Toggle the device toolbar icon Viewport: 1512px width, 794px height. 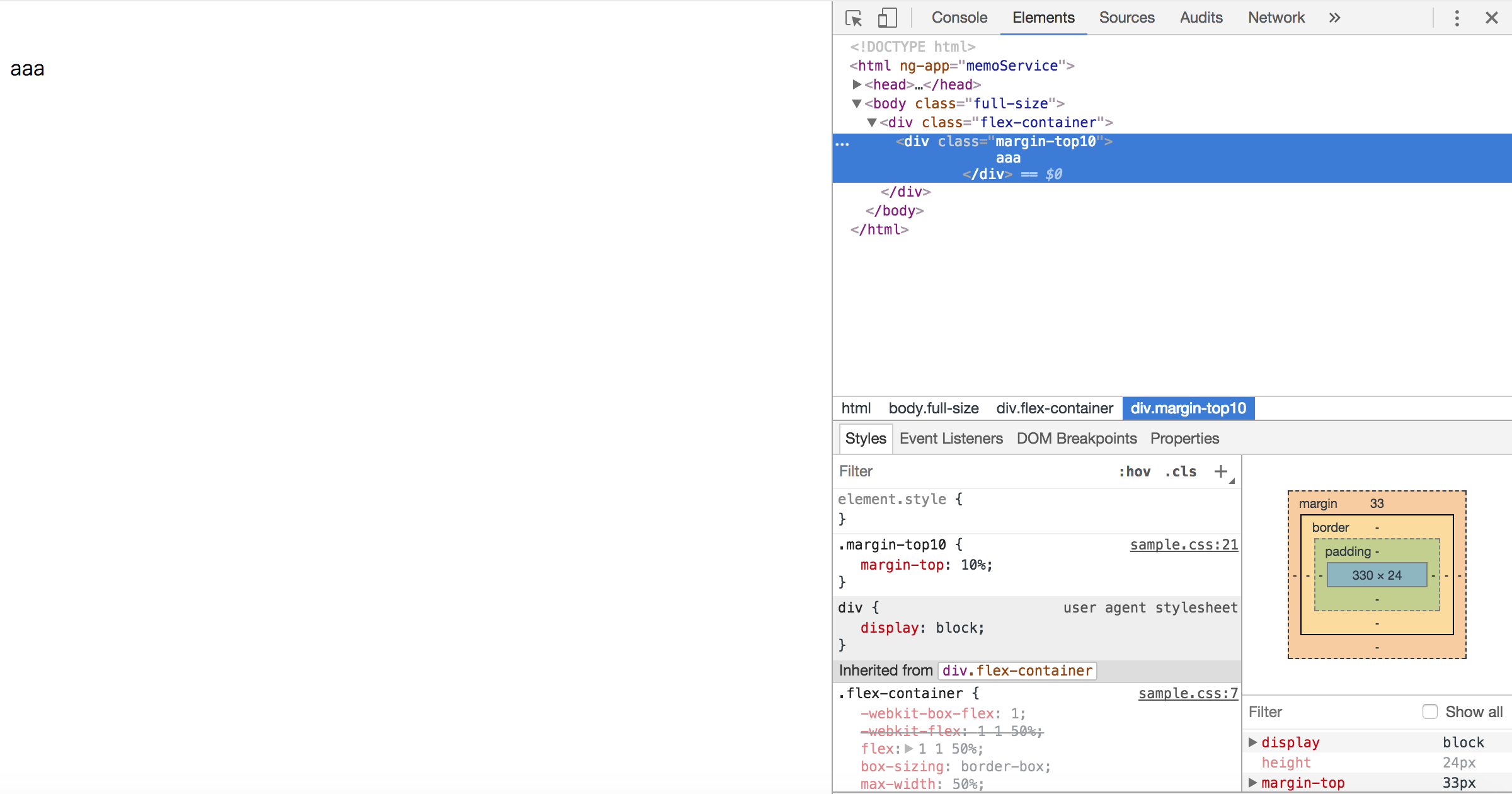887,18
